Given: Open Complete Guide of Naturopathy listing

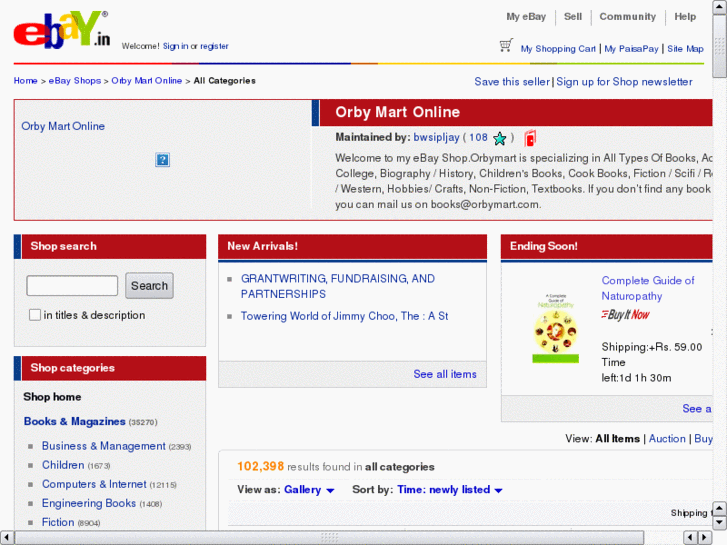Looking at the screenshot, I should point(648,288).
